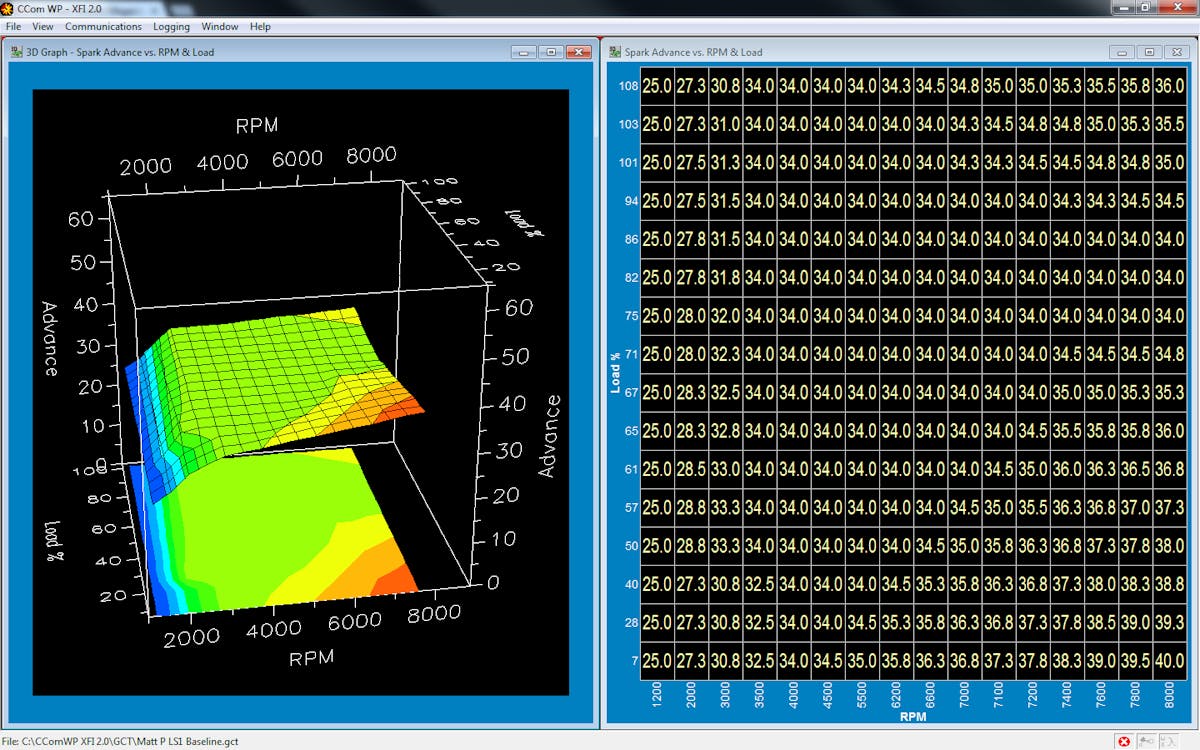The width and height of the screenshot is (1200, 750).
Task: Open the Help menu
Action: pyautogui.click(x=258, y=26)
